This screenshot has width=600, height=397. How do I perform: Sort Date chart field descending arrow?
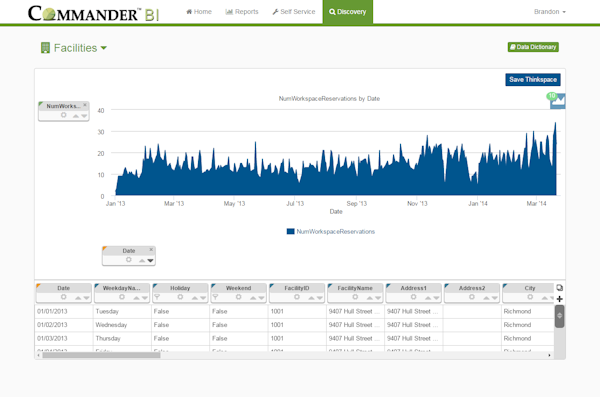pyautogui.click(x=150, y=260)
